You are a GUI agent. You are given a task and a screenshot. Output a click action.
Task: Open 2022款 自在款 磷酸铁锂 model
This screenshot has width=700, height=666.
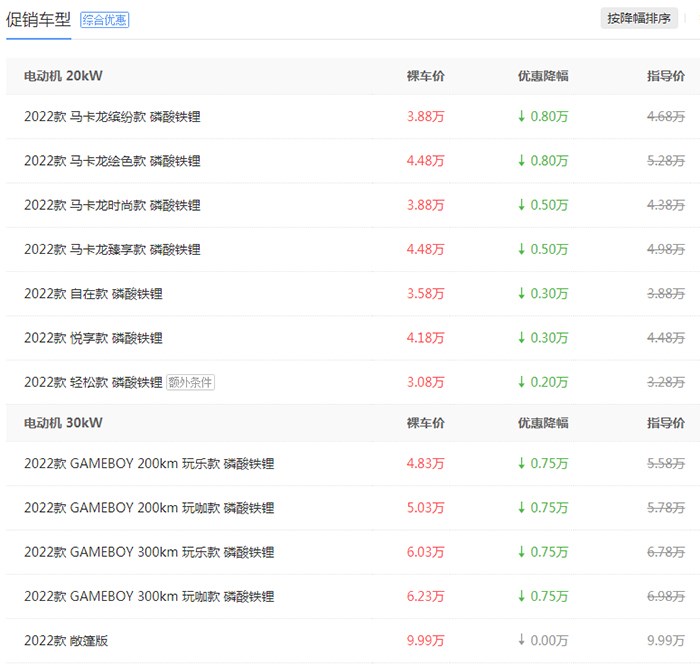click(93, 294)
